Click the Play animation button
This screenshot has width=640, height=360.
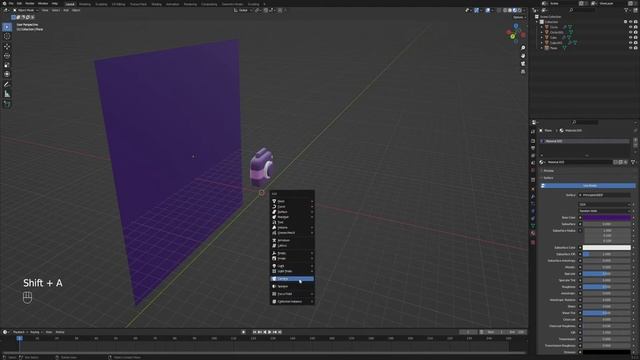tap(270, 332)
